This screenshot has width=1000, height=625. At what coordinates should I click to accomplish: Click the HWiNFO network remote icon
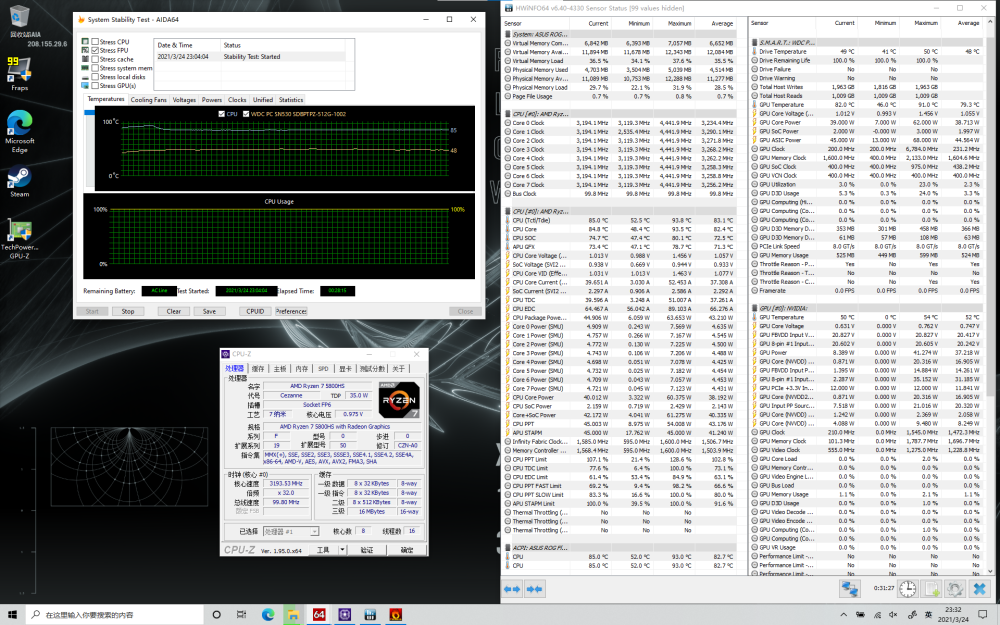pyautogui.click(x=850, y=590)
